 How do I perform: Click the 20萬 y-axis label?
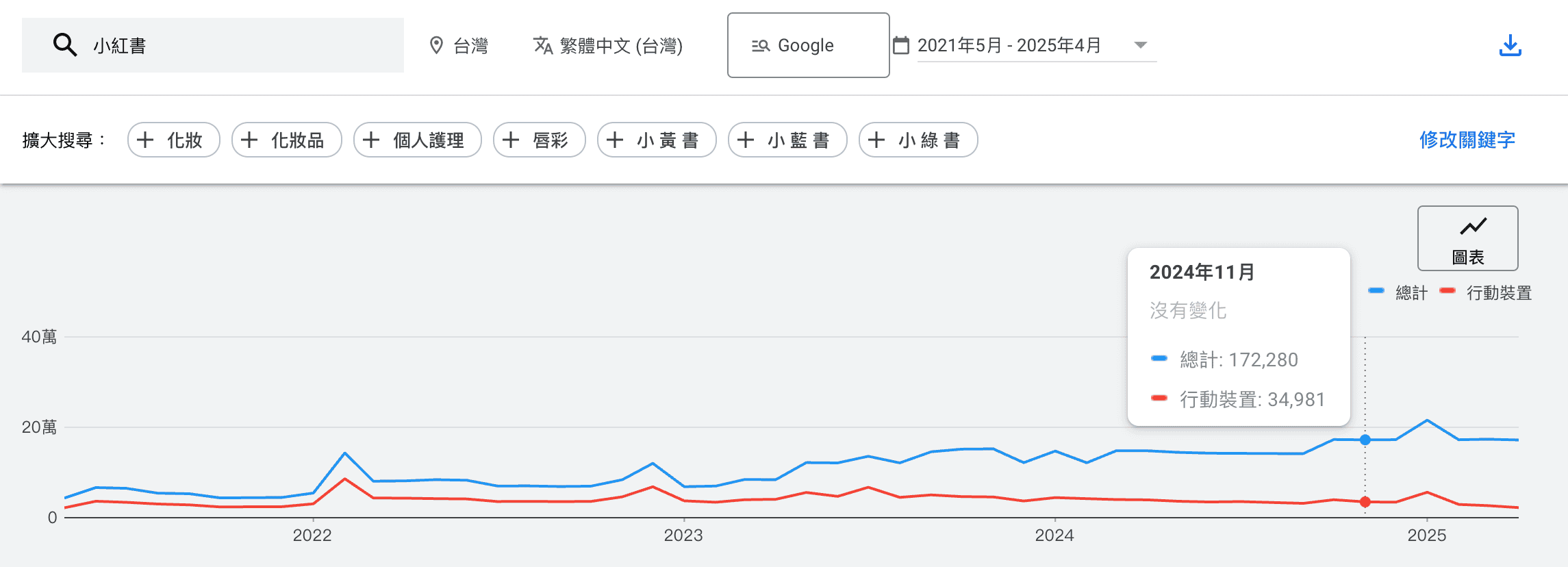39,427
